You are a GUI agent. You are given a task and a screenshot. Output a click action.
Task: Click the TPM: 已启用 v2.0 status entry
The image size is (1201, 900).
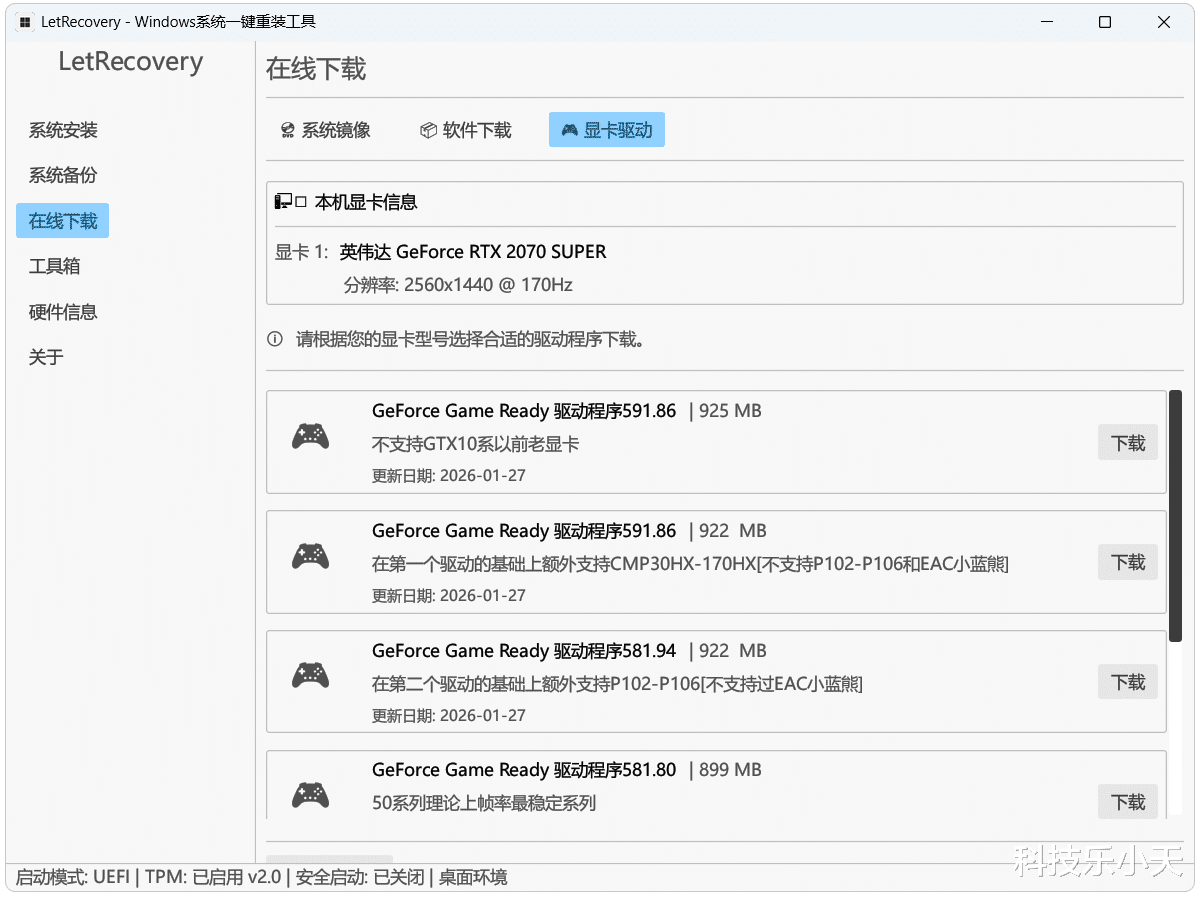(211, 878)
